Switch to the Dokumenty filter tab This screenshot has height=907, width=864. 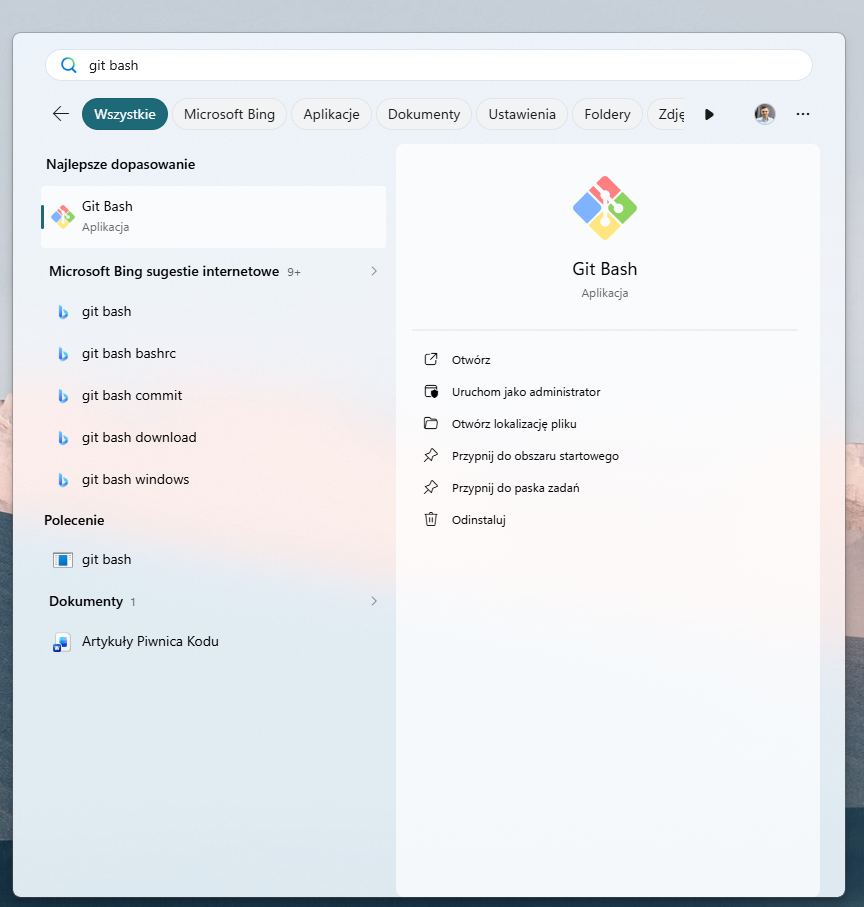click(x=424, y=114)
